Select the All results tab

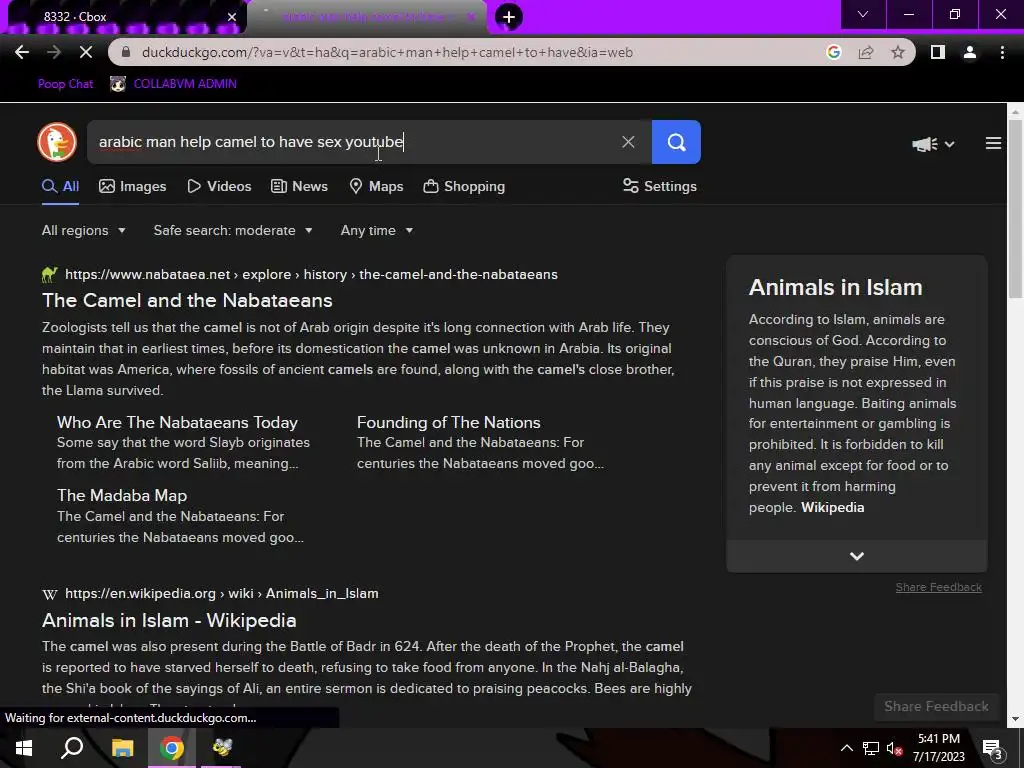pyautogui.click(x=61, y=187)
